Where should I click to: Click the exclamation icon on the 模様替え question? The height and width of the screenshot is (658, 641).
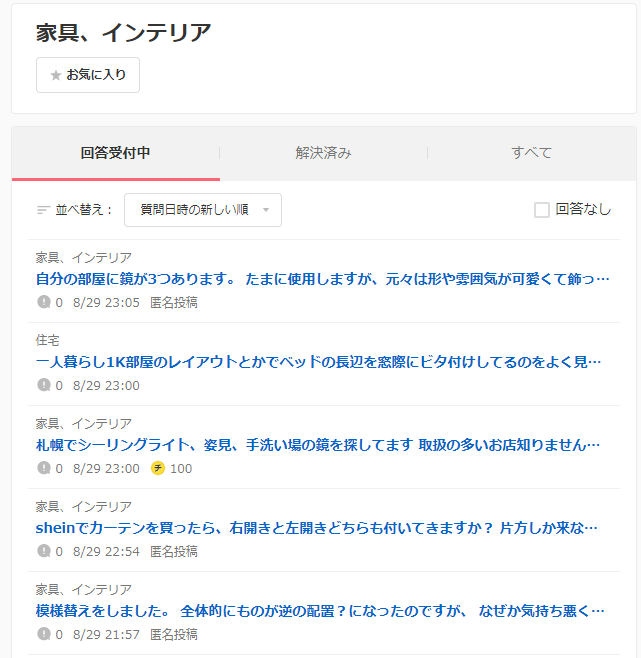(x=44, y=634)
